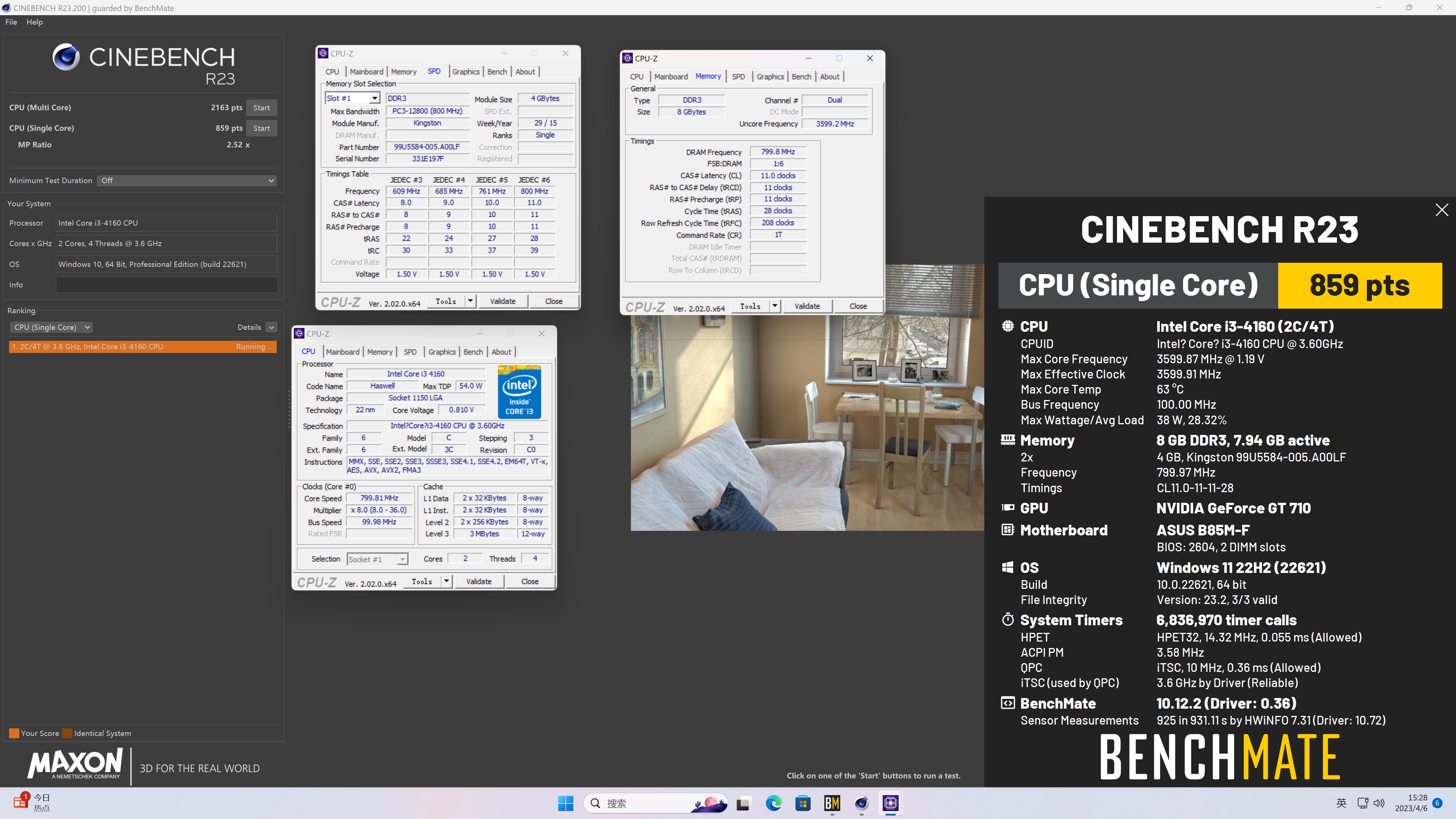Click the BenchMate code icon in panel
Image resolution: width=1456 pixels, height=819 pixels.
[1008, 703]
